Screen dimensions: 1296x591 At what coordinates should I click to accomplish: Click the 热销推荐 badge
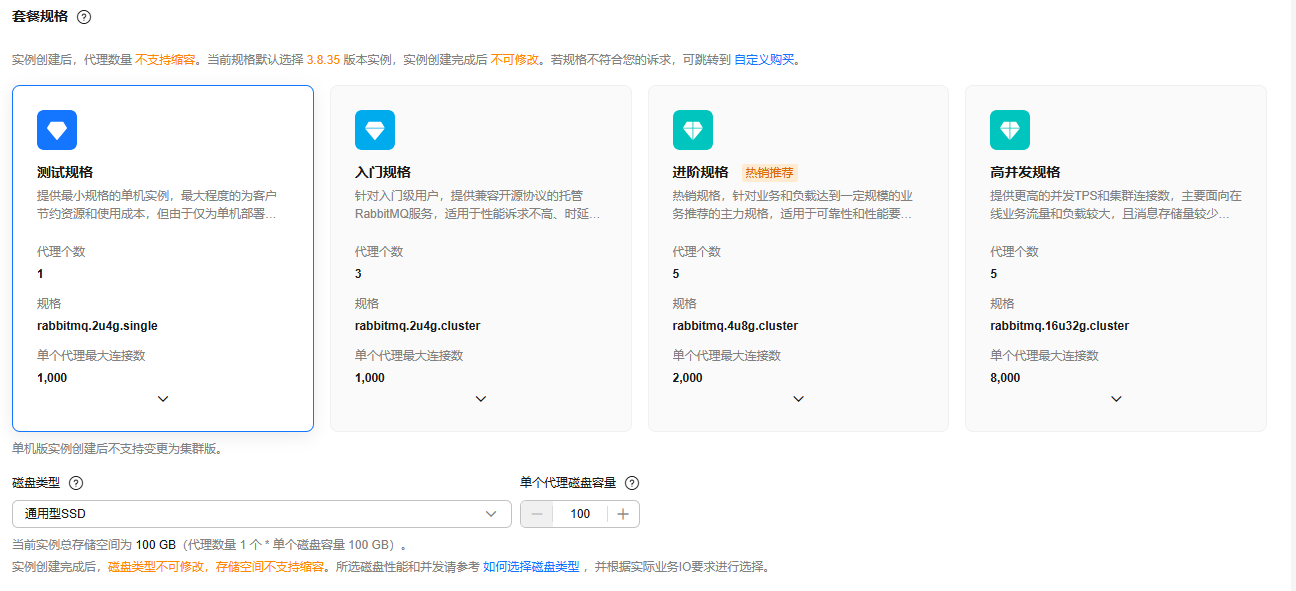click(769, 172)
